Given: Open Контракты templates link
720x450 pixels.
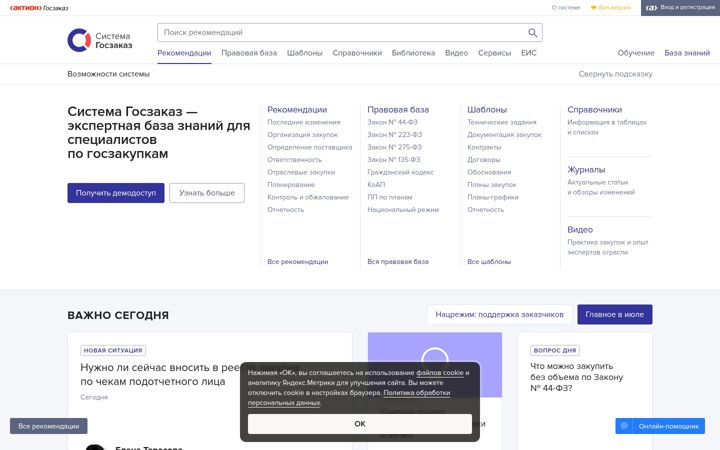Looking at the screenshot, I should click(x=484, y=147).
